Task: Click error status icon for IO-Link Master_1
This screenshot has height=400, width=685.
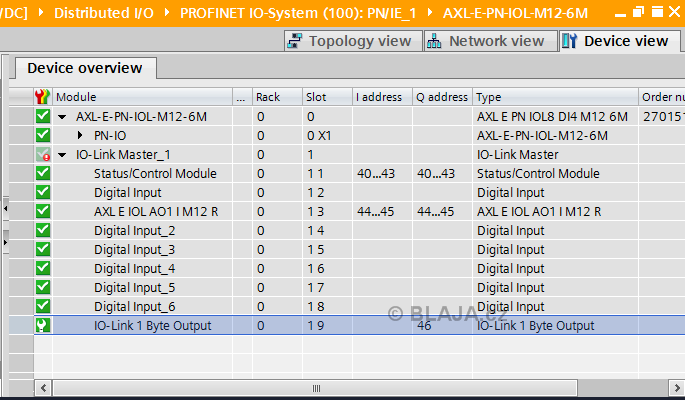Action: tap(43, 154)
